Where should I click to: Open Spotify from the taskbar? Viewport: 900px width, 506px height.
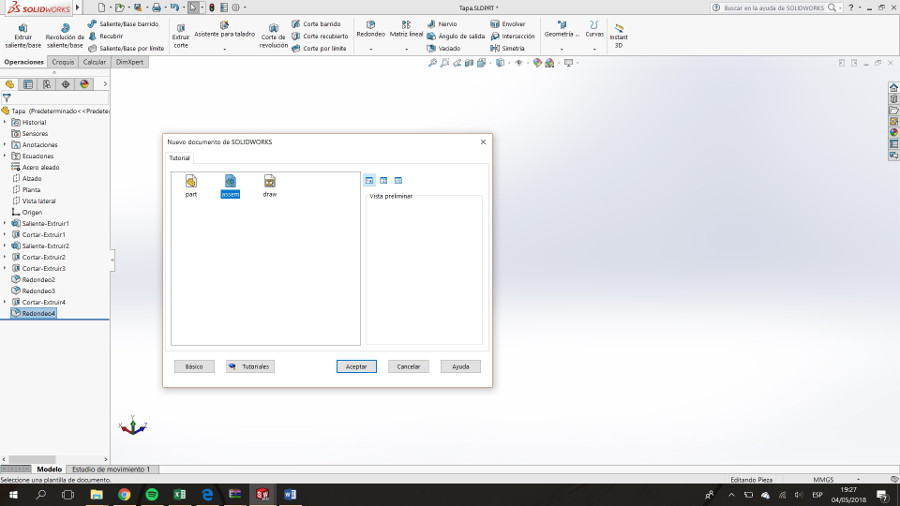(152, 495)
